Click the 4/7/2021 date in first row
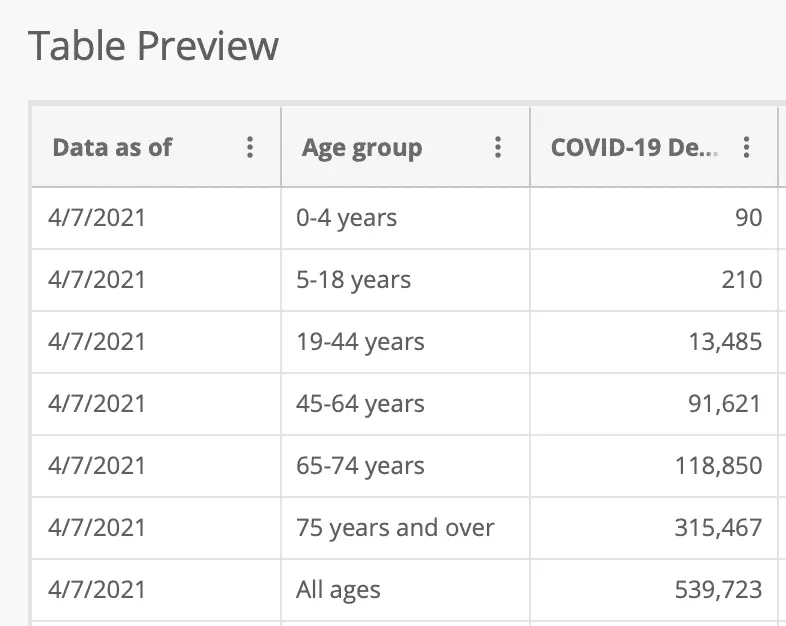 (97, 218)
